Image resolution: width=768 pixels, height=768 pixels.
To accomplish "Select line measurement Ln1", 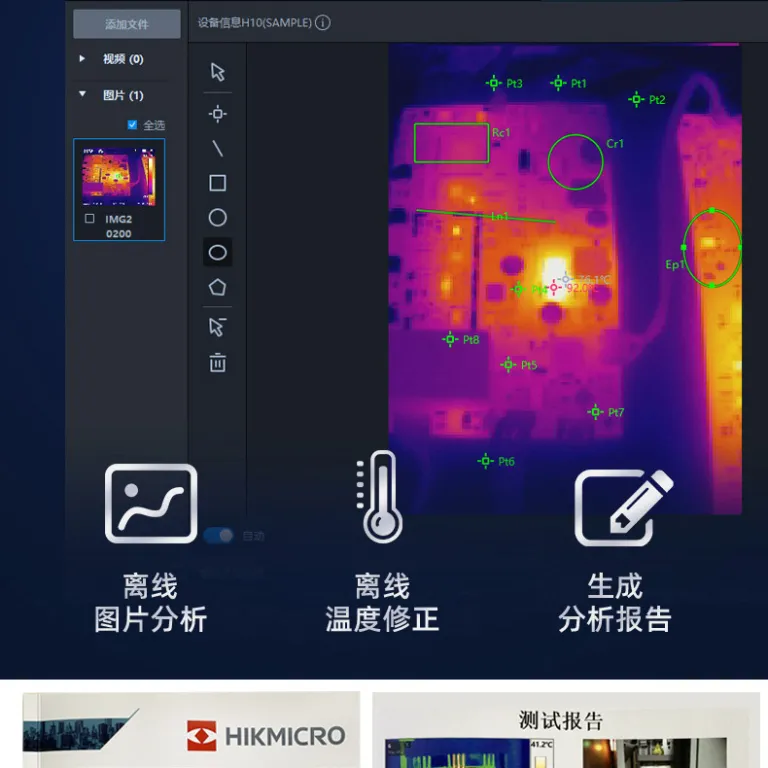I will tap(485, 216).
